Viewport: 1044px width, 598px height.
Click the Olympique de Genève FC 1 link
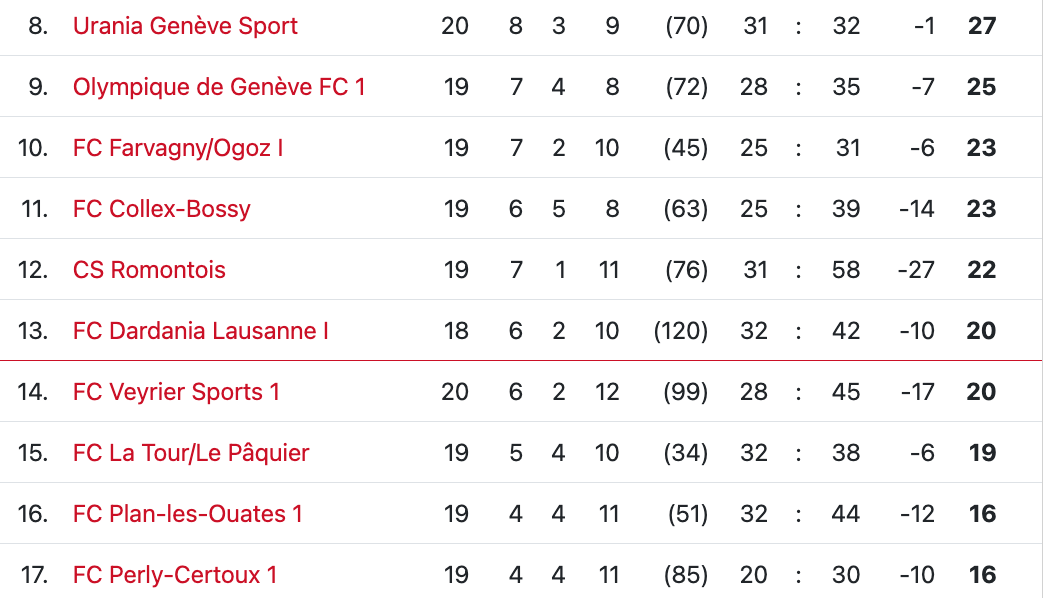click(219, 87)
